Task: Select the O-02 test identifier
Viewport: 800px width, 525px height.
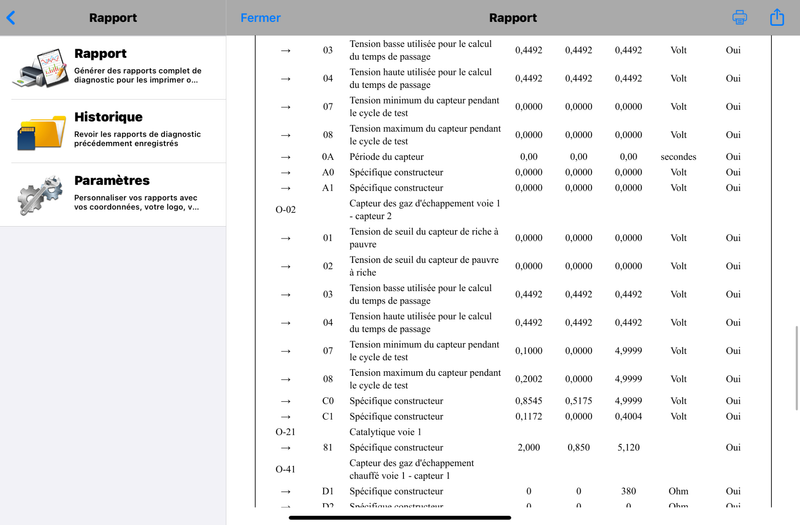Action: point(285,210)
